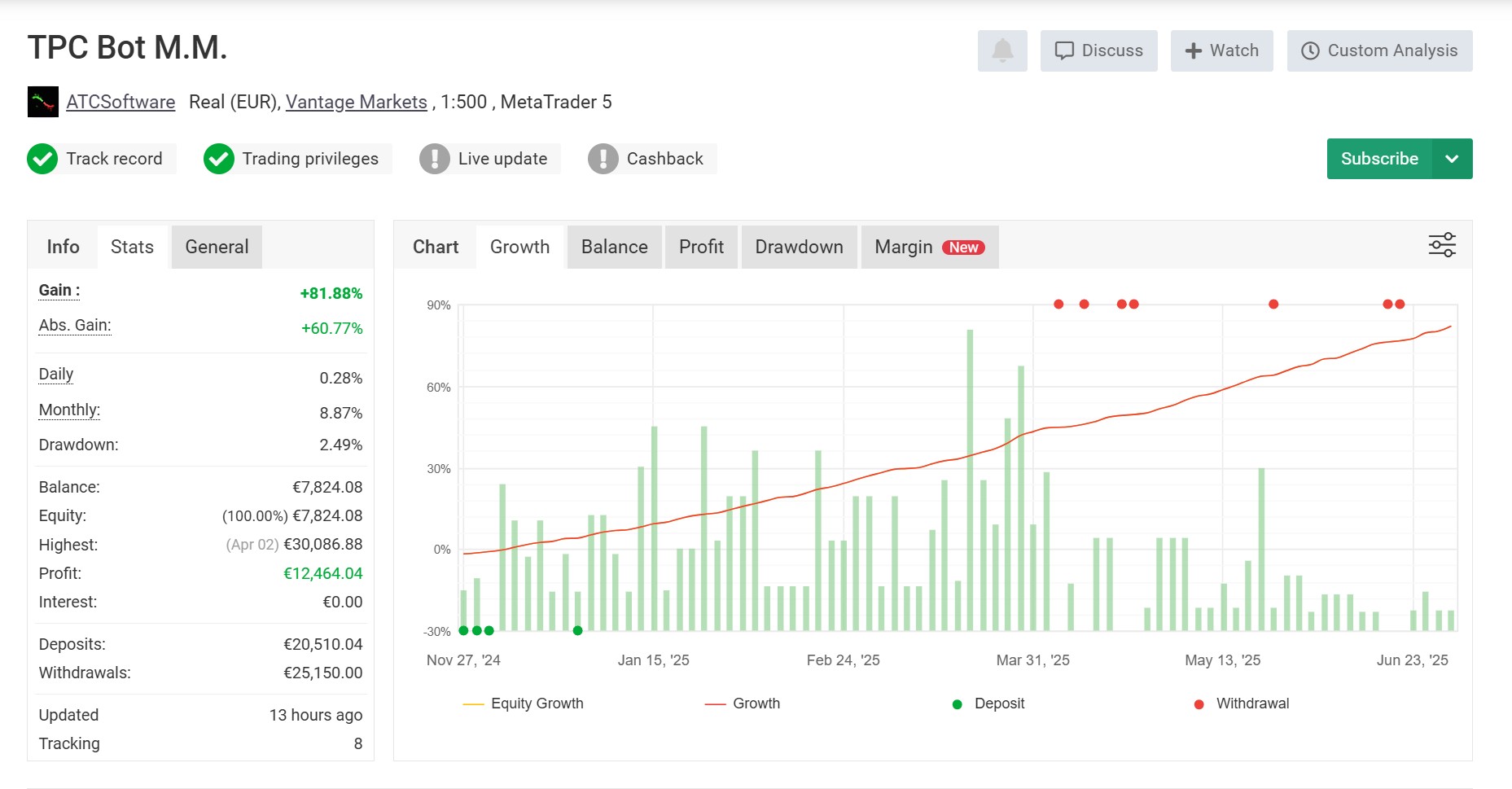Click the Subscribe button
Screen dimensions: 1512x789
pos(1379,159)
